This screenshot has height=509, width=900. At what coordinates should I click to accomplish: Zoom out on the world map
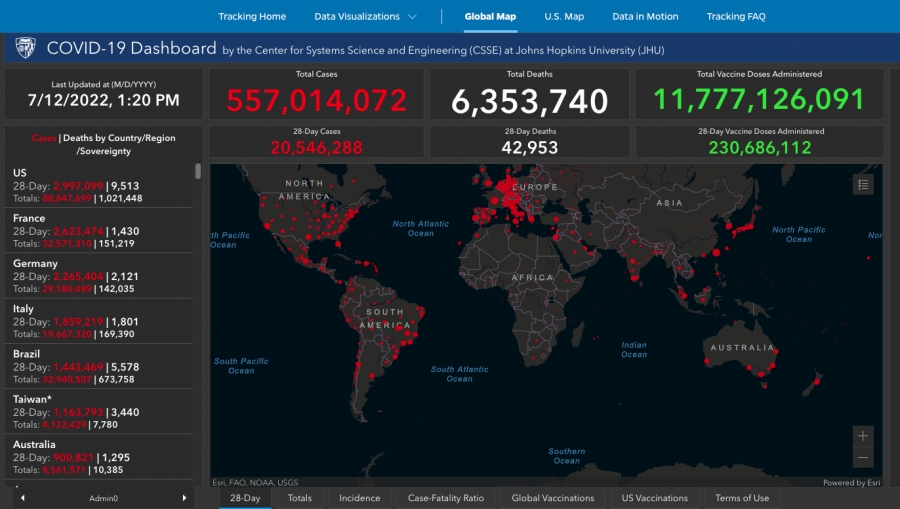point(863,458)
